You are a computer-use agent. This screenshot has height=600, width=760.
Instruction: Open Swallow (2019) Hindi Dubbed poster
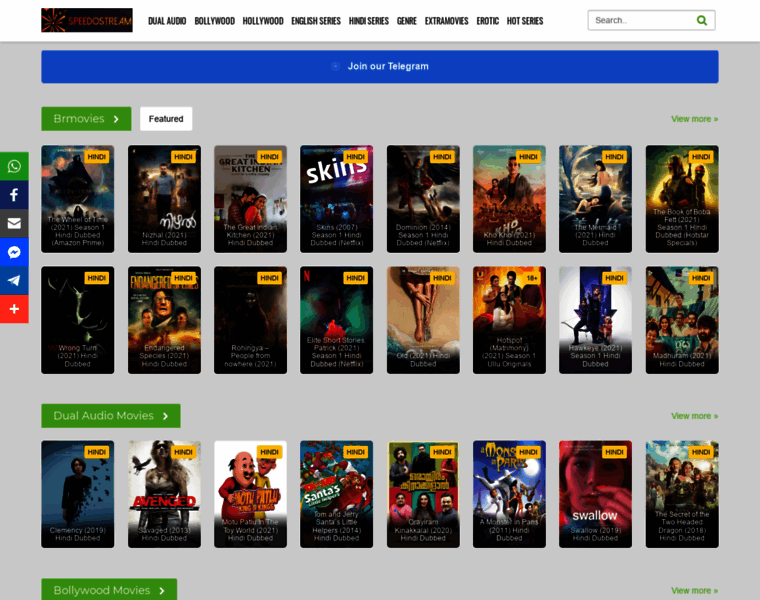[595, 494]
